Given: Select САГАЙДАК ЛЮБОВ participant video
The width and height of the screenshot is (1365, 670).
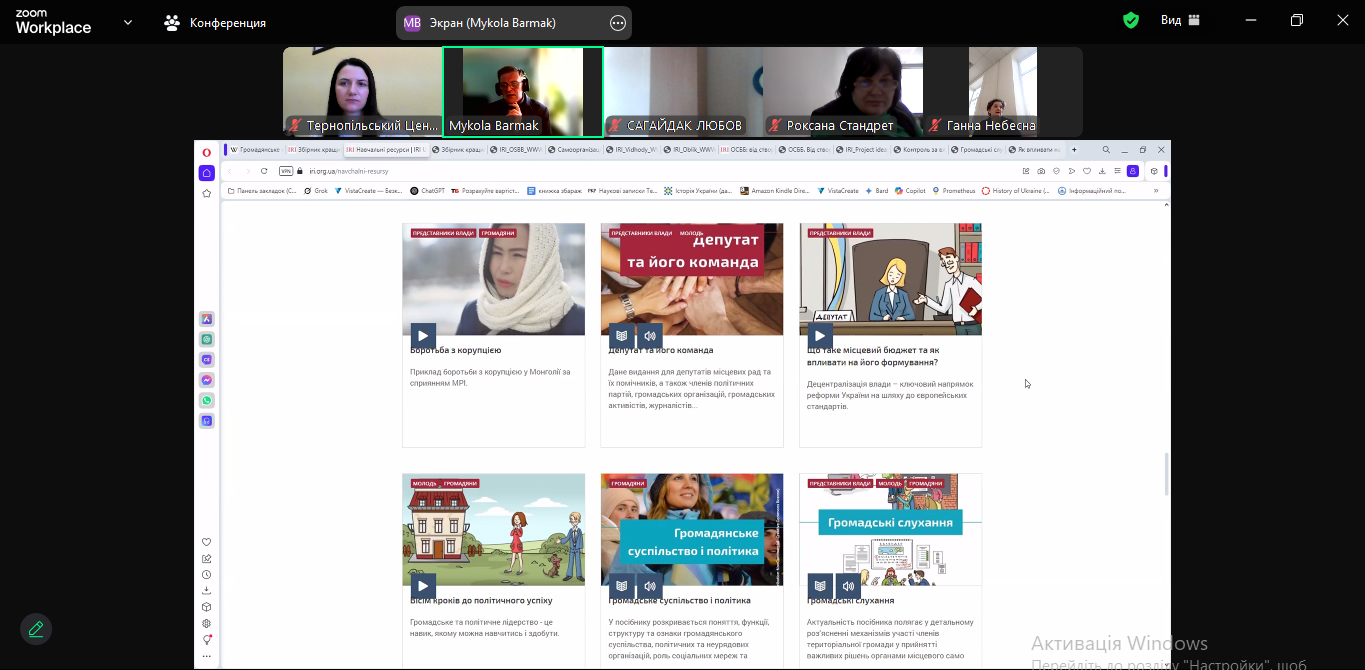Looking at the screenshot, I should 683,92.
